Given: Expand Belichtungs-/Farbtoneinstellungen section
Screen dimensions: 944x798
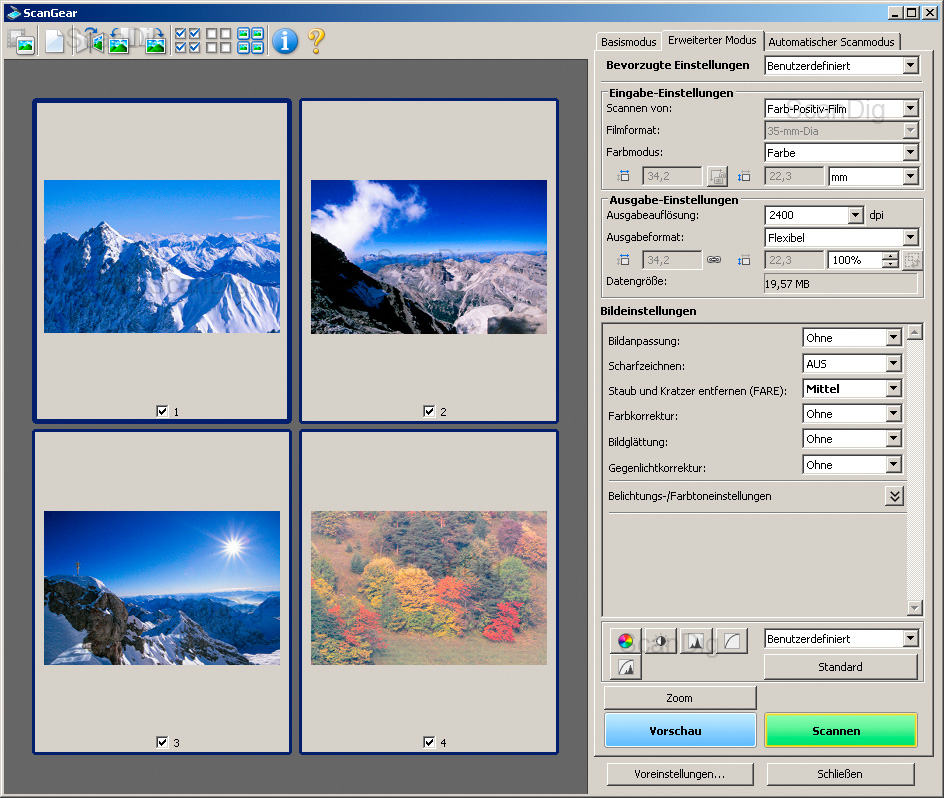Looking at the screenshot, I should coord(894,496).
